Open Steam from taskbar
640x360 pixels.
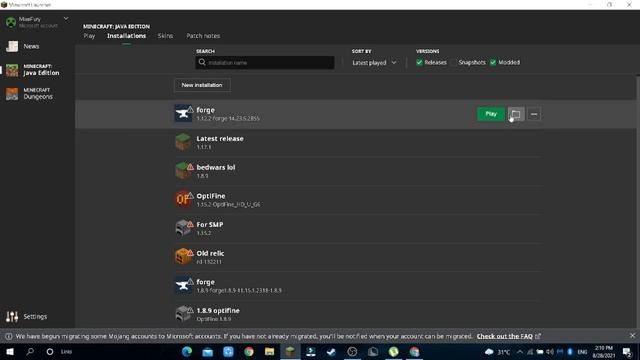pos(331,351)
